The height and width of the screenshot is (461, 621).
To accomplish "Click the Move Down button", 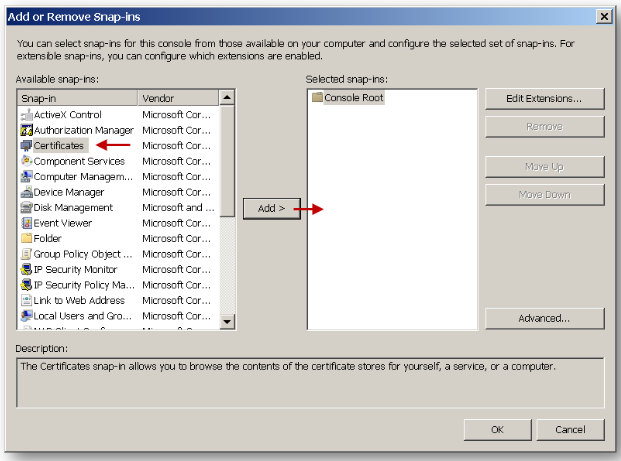I will click(x=545, y=194).
